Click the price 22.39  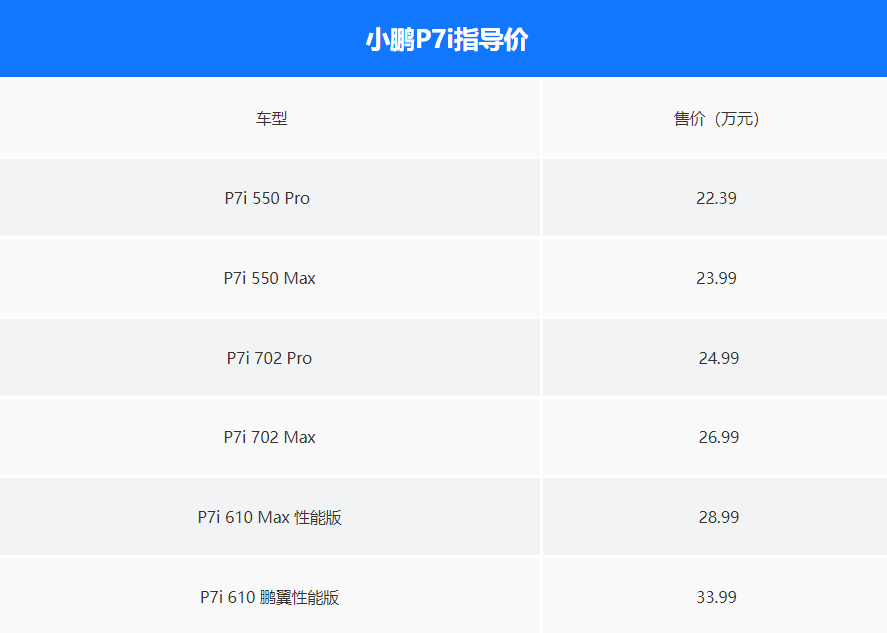pos(716,198)
